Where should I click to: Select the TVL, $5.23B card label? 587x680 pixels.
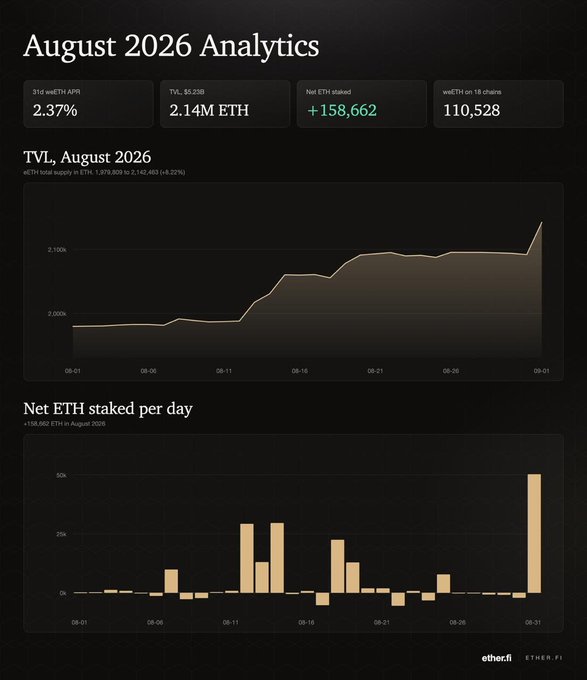coord(187,92)
